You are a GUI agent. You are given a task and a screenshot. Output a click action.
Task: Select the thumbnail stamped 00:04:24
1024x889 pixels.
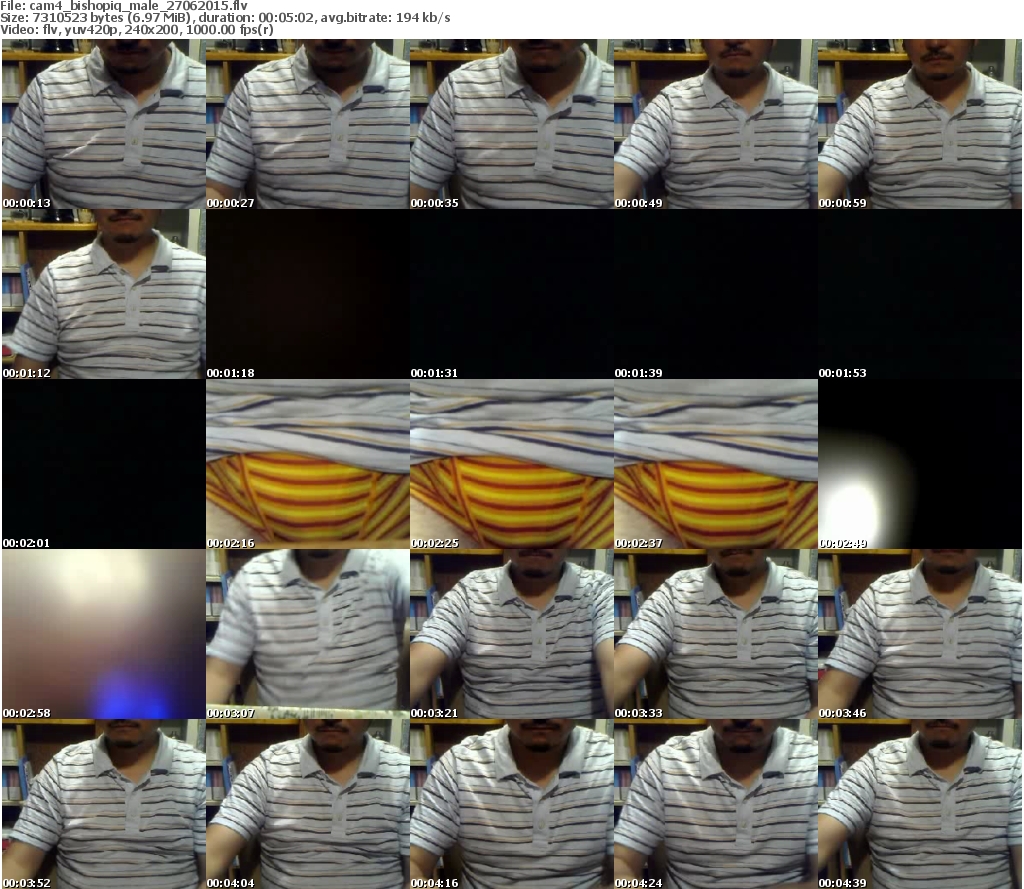(716, 804)
